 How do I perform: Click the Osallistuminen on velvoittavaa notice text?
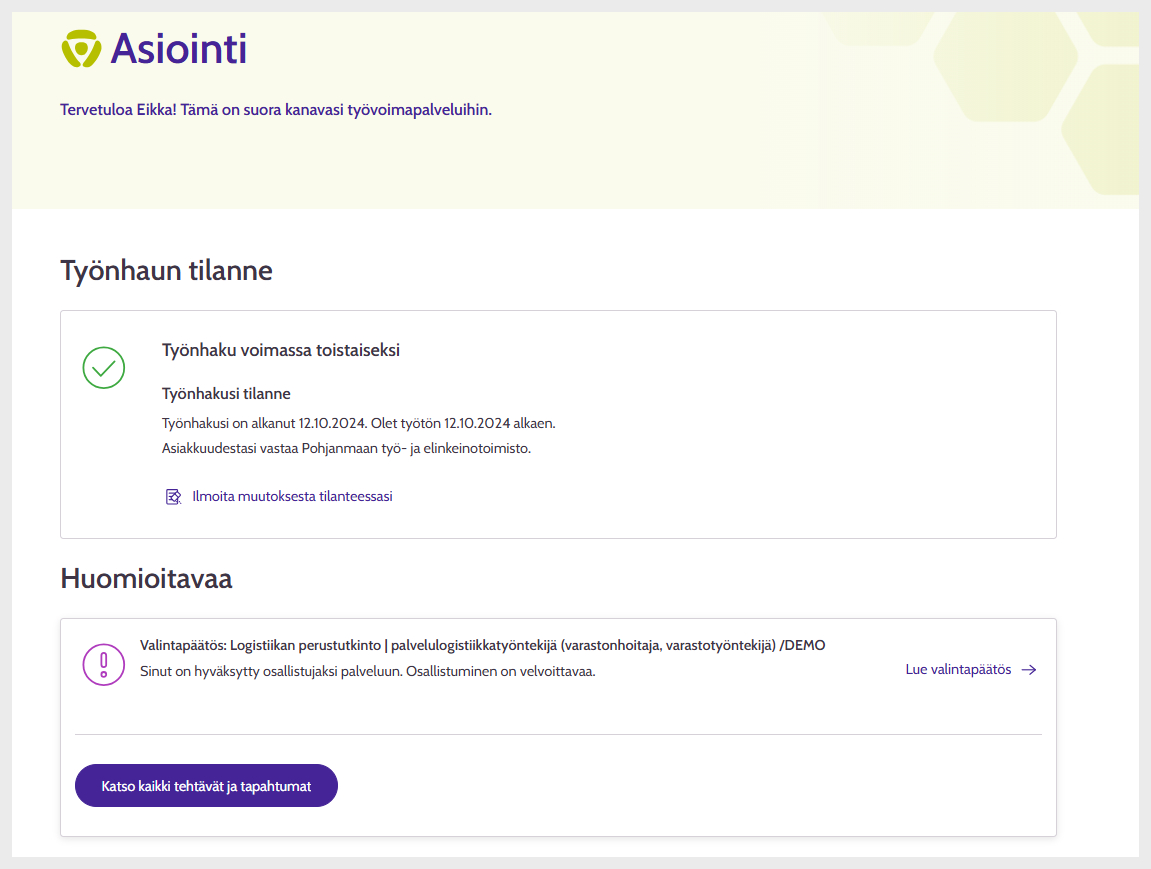[x=367, y=671]
